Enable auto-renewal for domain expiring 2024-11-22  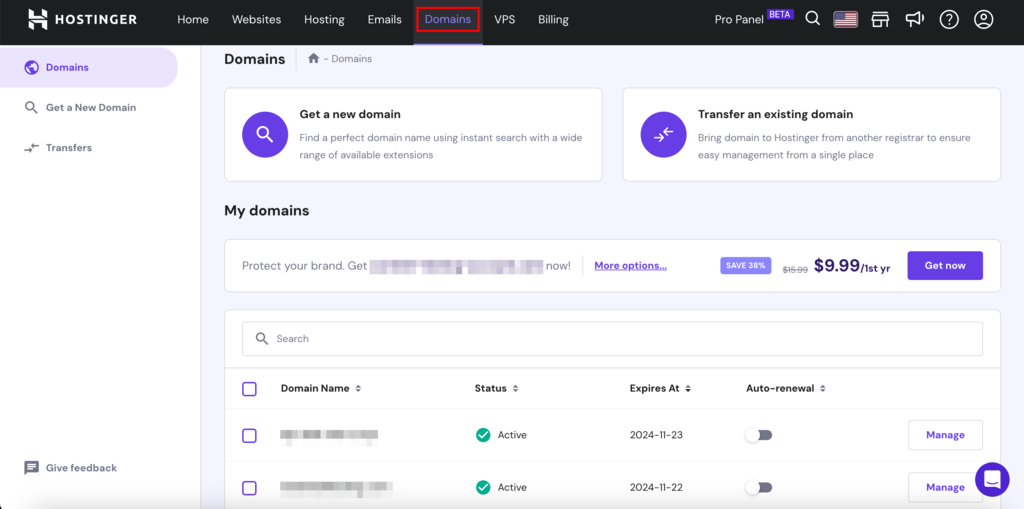[x=759, y=487]
